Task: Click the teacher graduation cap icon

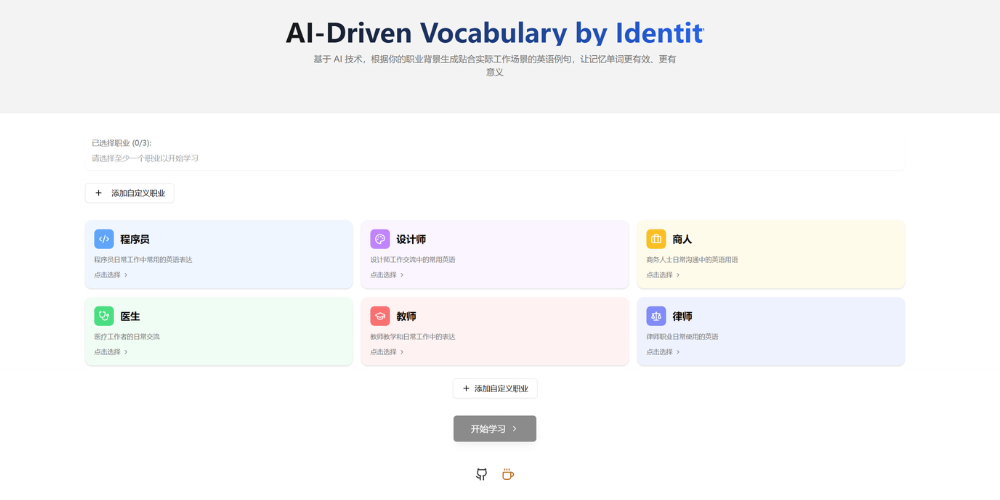Action: click(x=380, y=316)
